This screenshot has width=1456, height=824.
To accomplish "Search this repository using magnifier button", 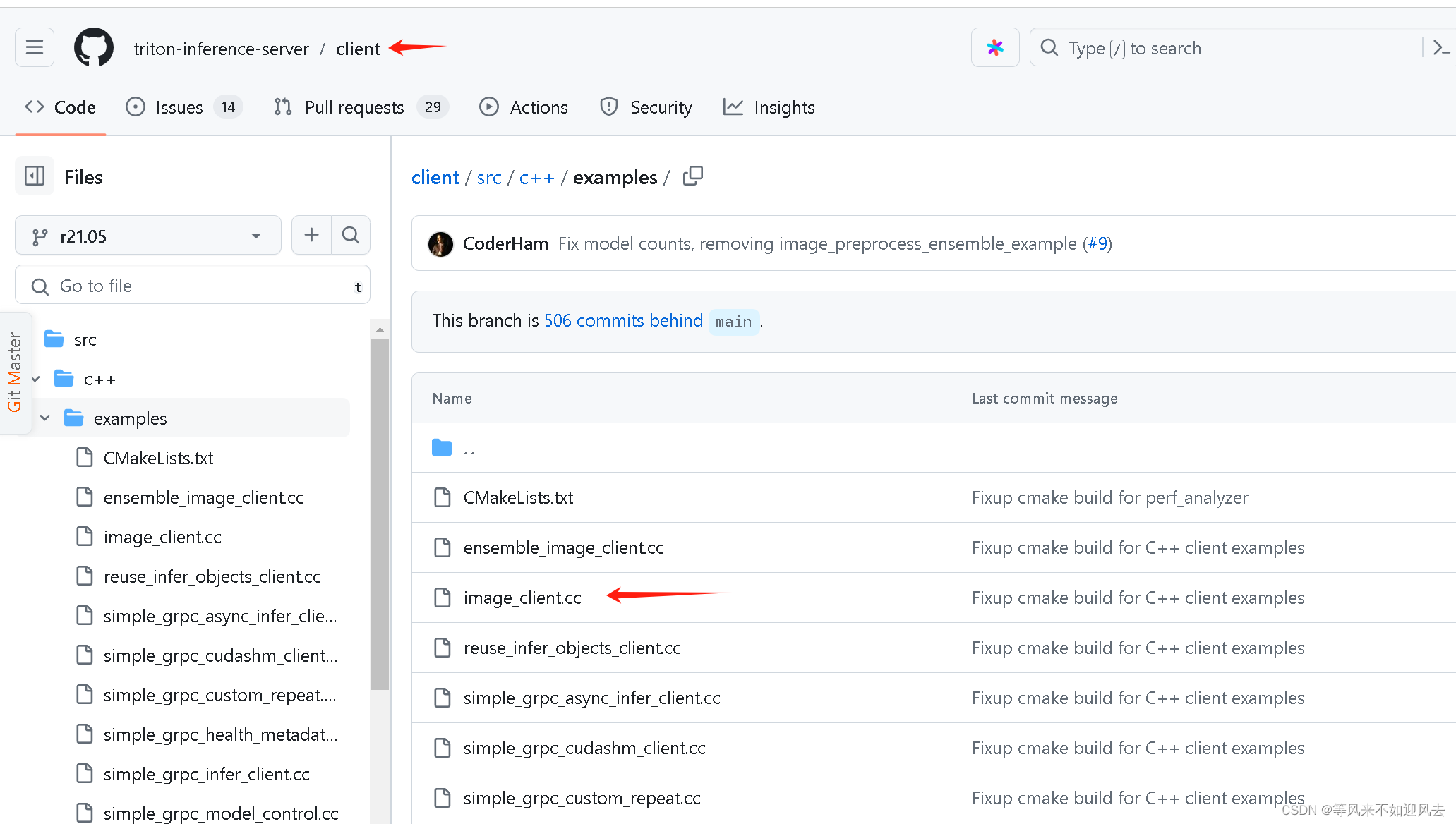I will coord(351,235).
